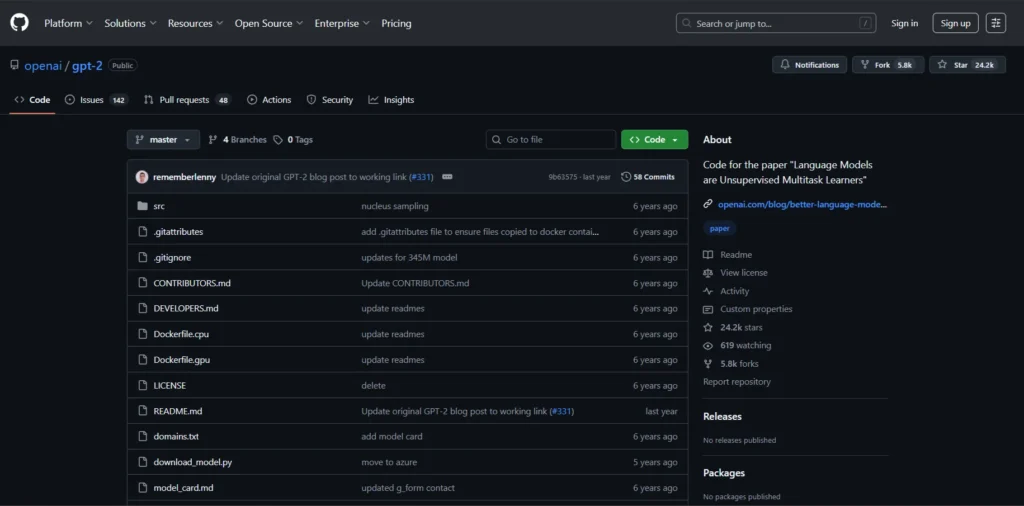The width and height of the screenshot is (1024, 506).
Task: Open commit hash 9b63575
Action: tap(562, 177)
